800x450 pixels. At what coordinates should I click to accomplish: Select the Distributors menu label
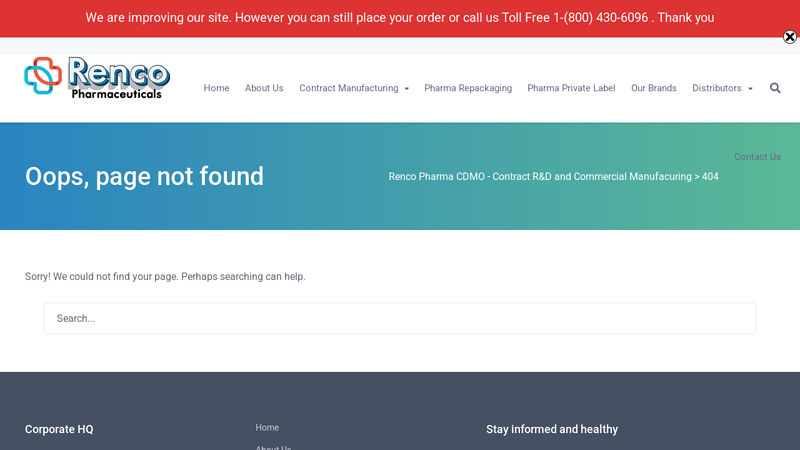(716, 88)
